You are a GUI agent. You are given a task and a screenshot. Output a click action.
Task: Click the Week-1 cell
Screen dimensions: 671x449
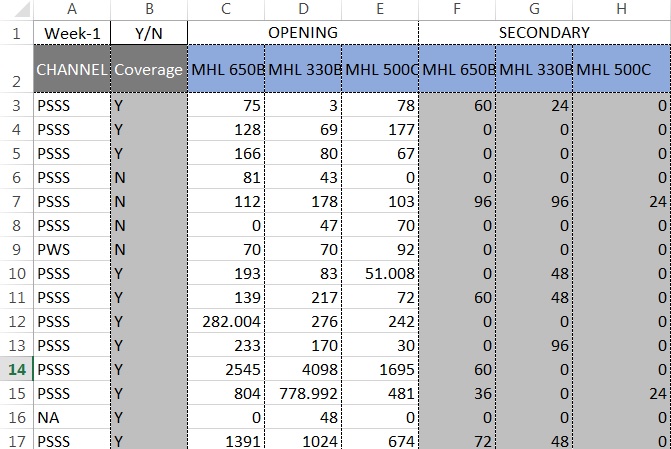tap(72, 33)
